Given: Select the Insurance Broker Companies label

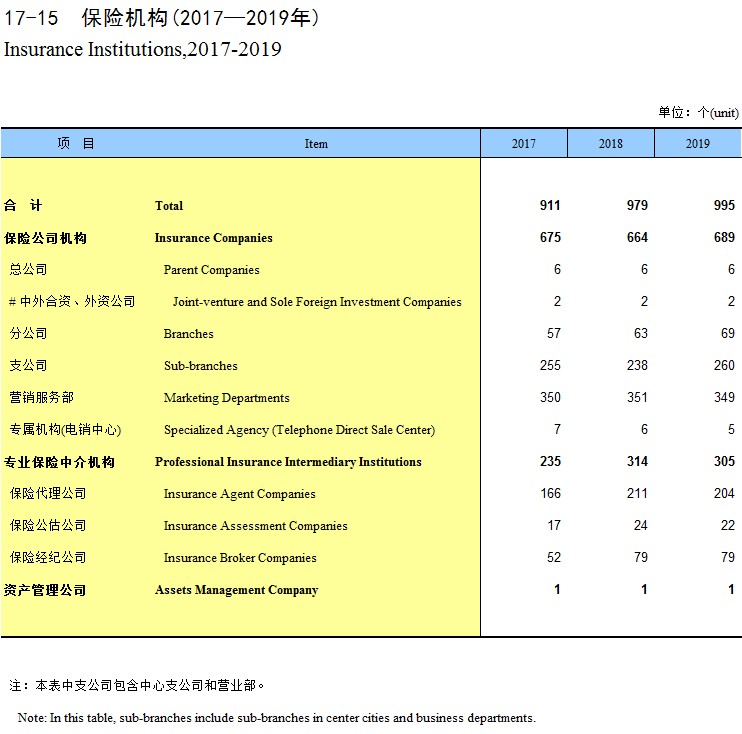Looking at the screenshot, I should [240, 558].
